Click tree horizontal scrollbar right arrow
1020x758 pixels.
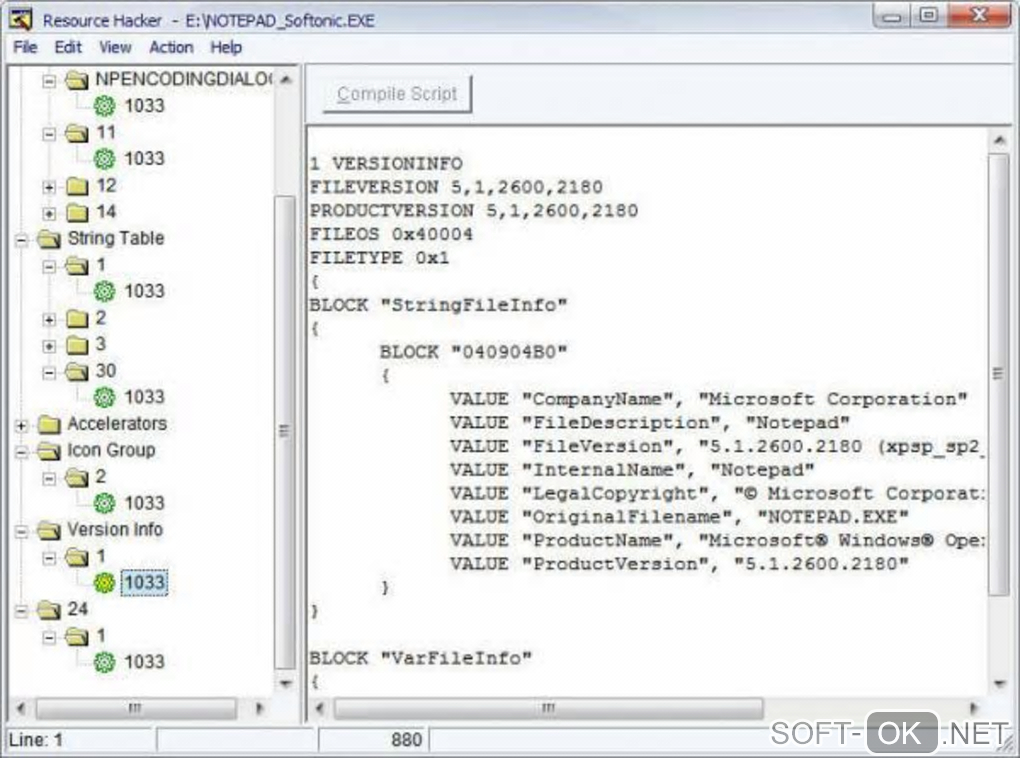260,708
